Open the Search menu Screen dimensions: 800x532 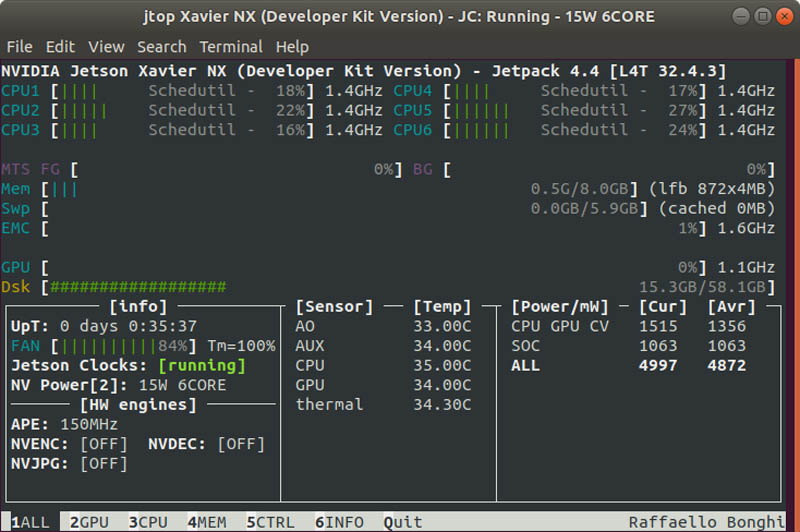(162, 47)
